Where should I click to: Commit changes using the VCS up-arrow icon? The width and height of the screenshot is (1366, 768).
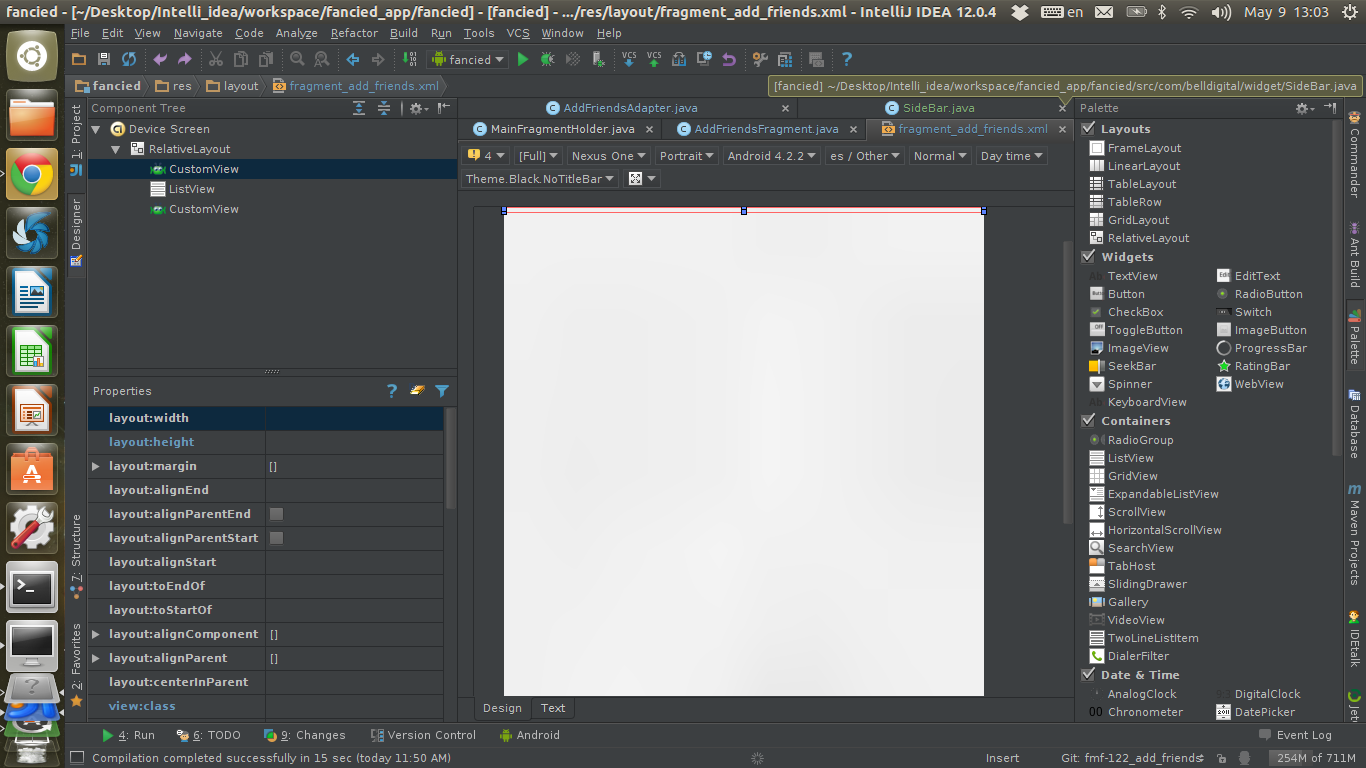(x=653, y=59)
